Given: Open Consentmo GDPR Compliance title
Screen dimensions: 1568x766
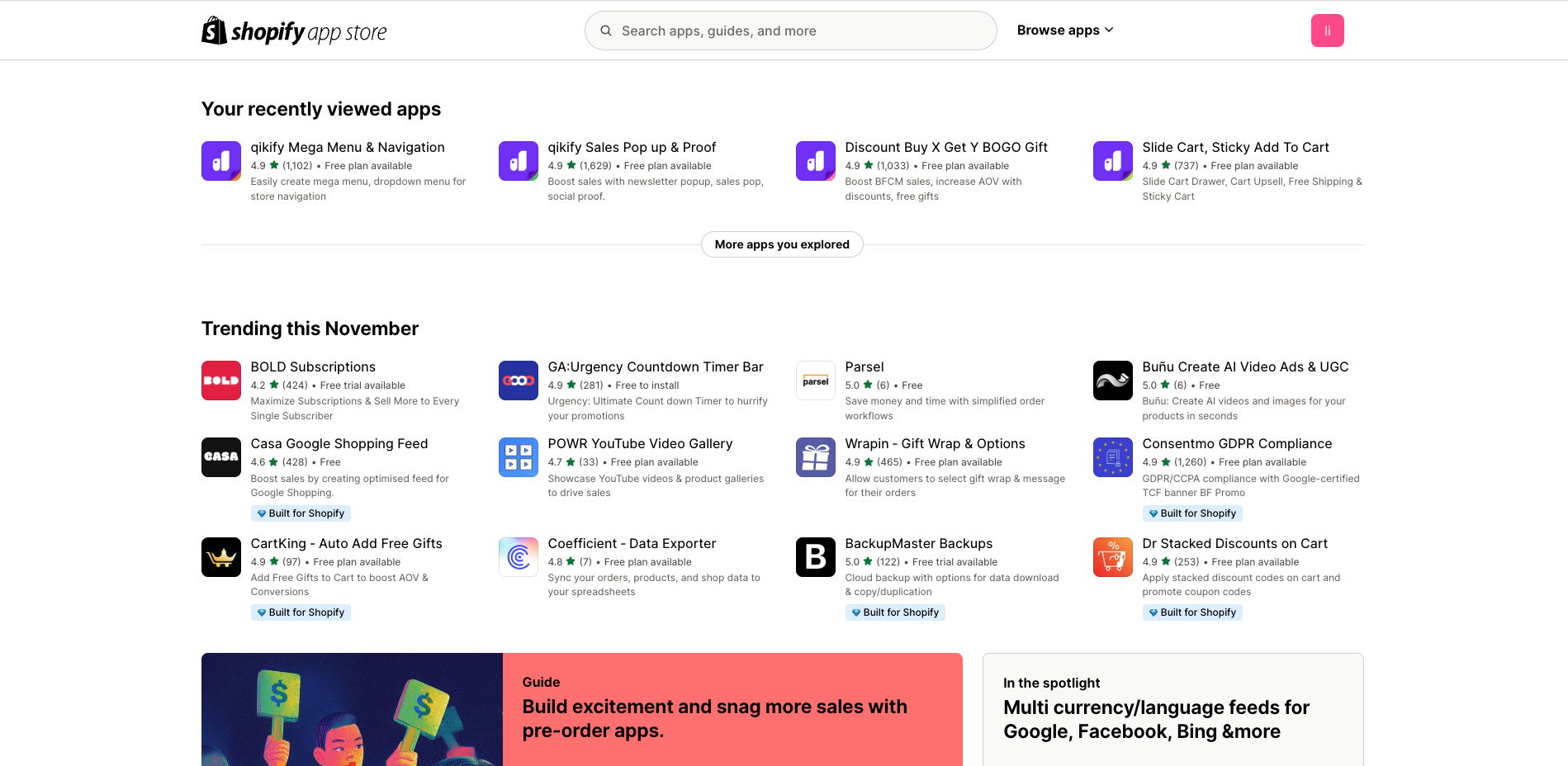Looking at the screenshot, I should coord(1237,443).
